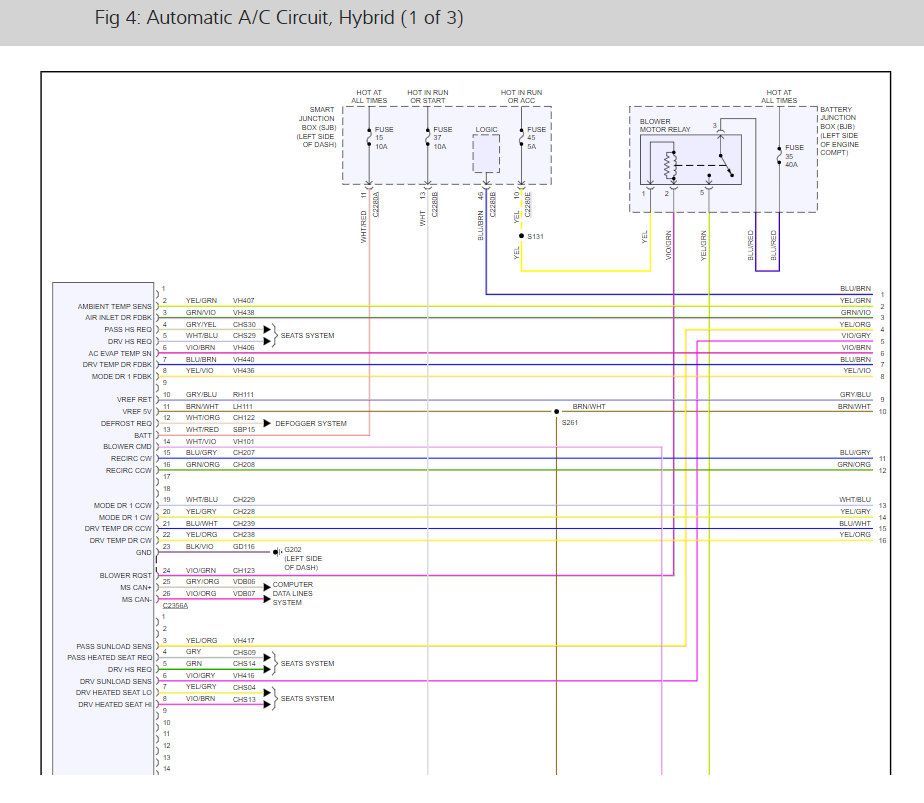Click circuit code CH122

coord(243,418)
